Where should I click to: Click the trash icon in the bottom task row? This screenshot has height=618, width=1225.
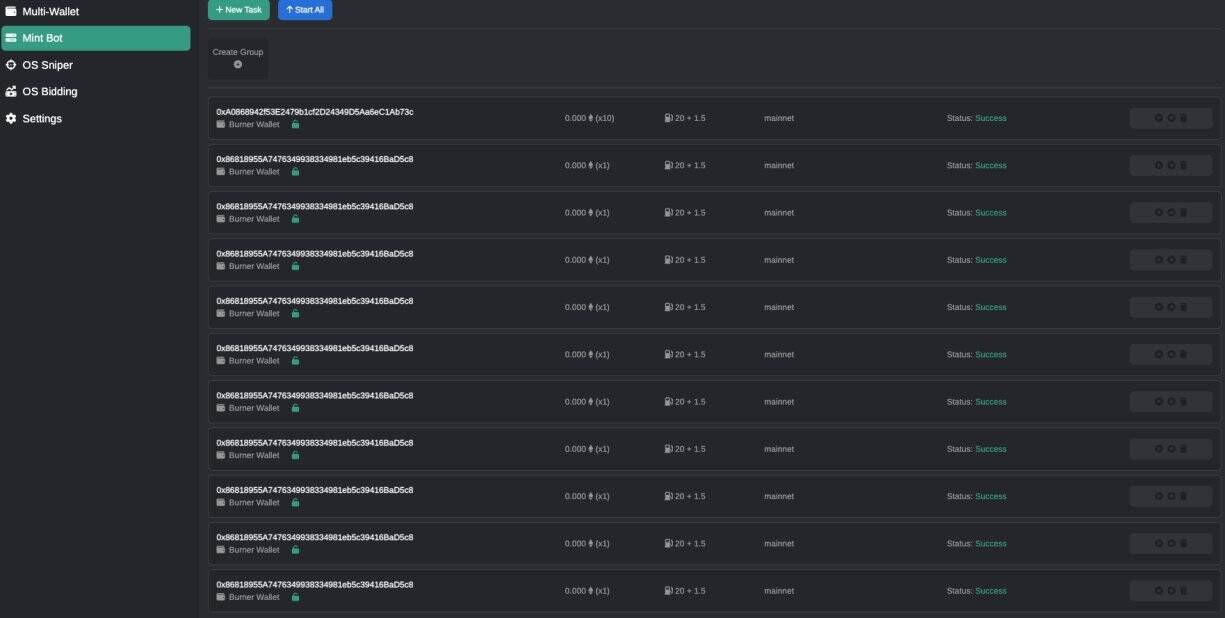coord(1183,591)
